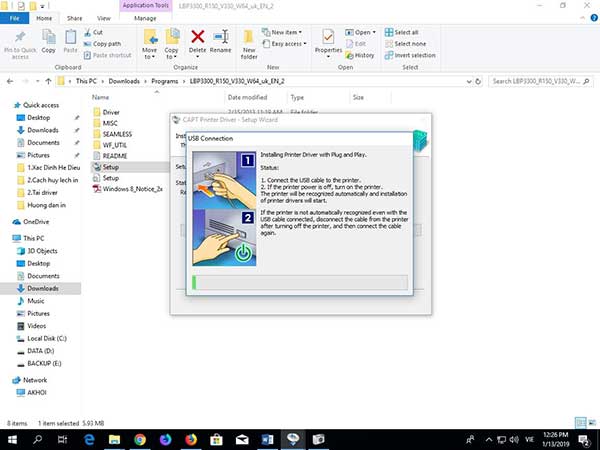Viewport: 600px width, 450px height.
Task: Open the Copy to dropdown
Action: tap(171, 44)
